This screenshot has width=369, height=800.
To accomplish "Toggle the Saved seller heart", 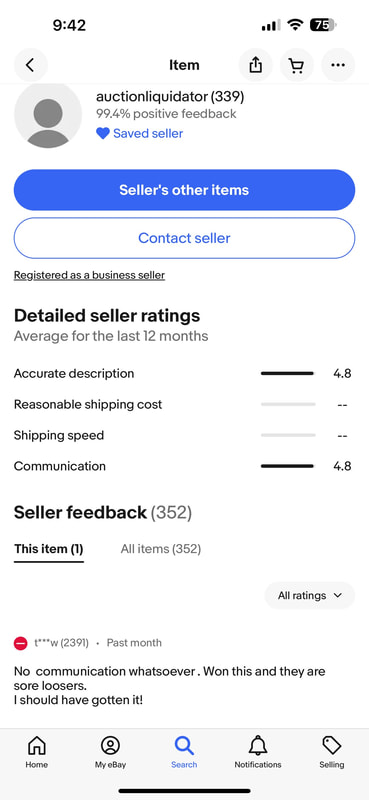I will [x=103, y=134].
